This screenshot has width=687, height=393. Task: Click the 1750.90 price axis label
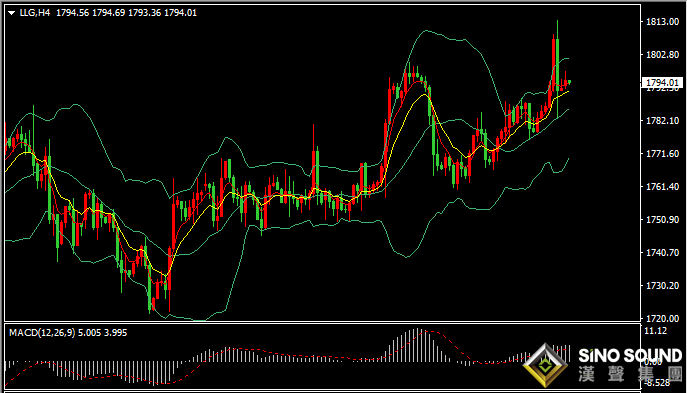click(x=662, y=220)
